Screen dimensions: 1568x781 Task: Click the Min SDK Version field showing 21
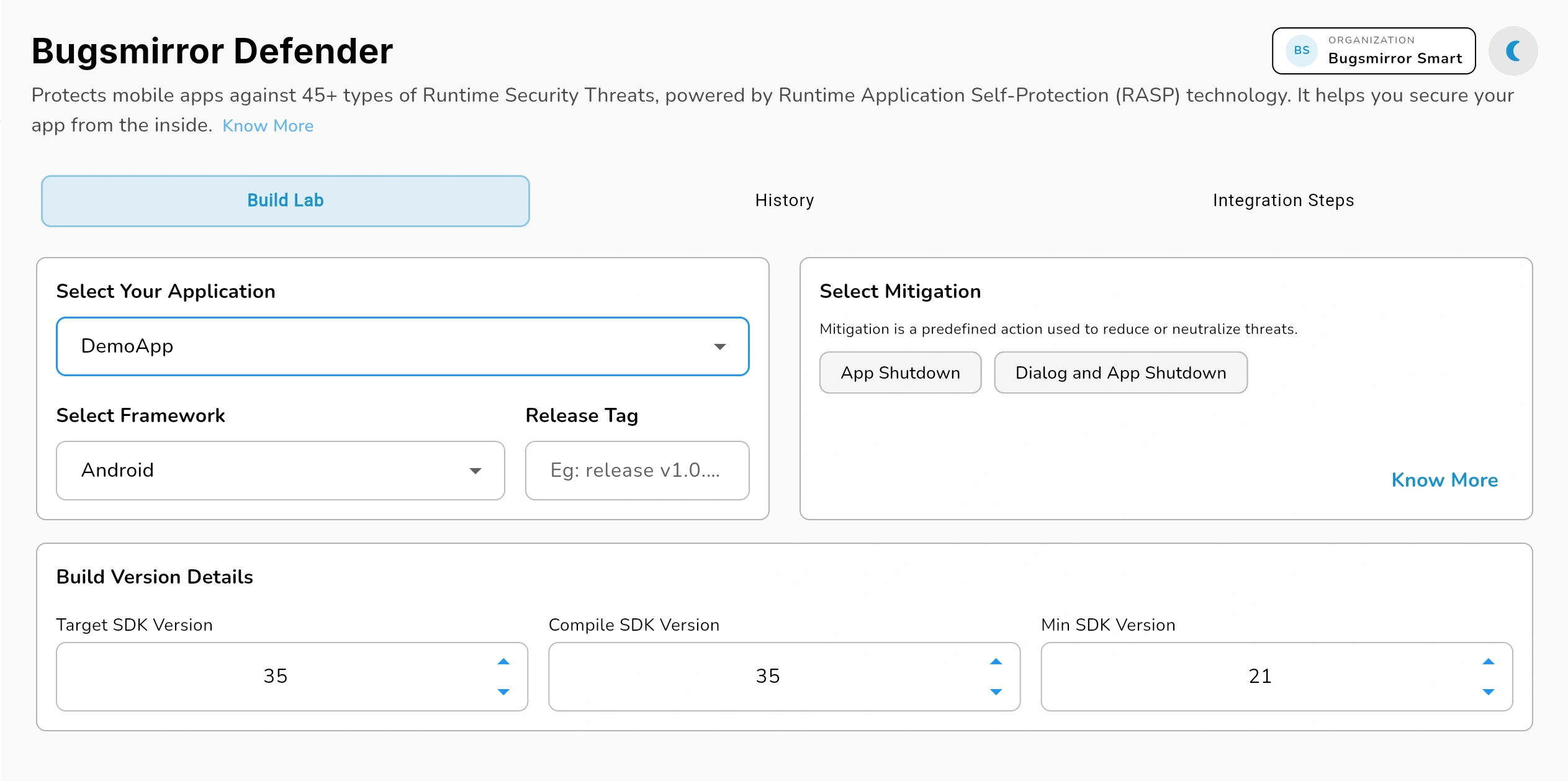point(1276,677)
